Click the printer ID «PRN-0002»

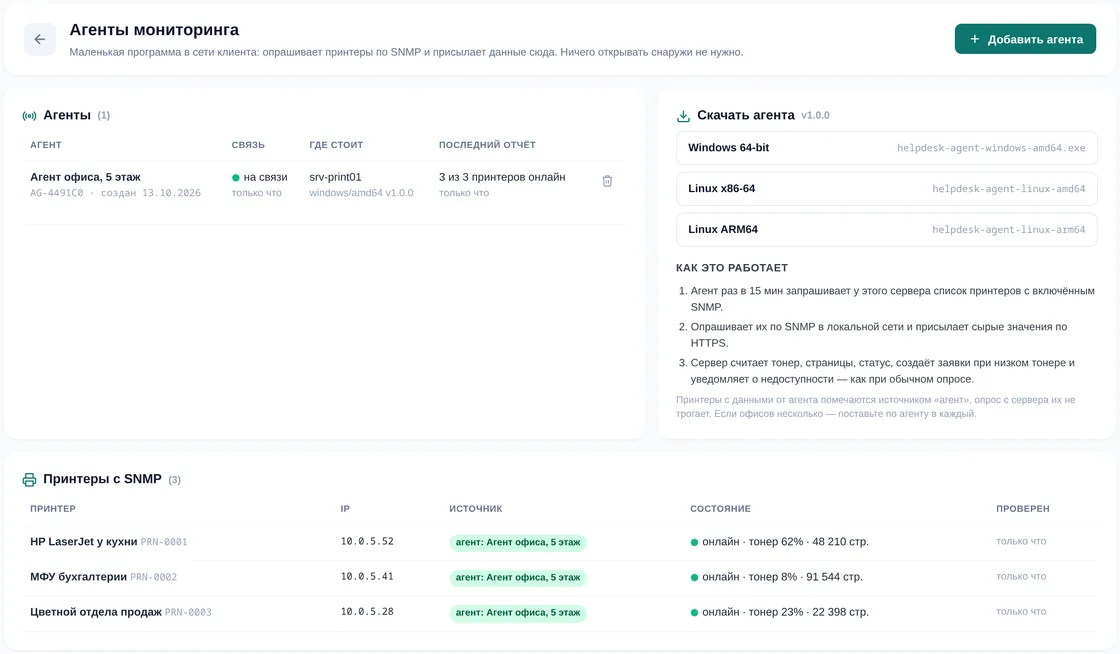click(x=154, y=578)
